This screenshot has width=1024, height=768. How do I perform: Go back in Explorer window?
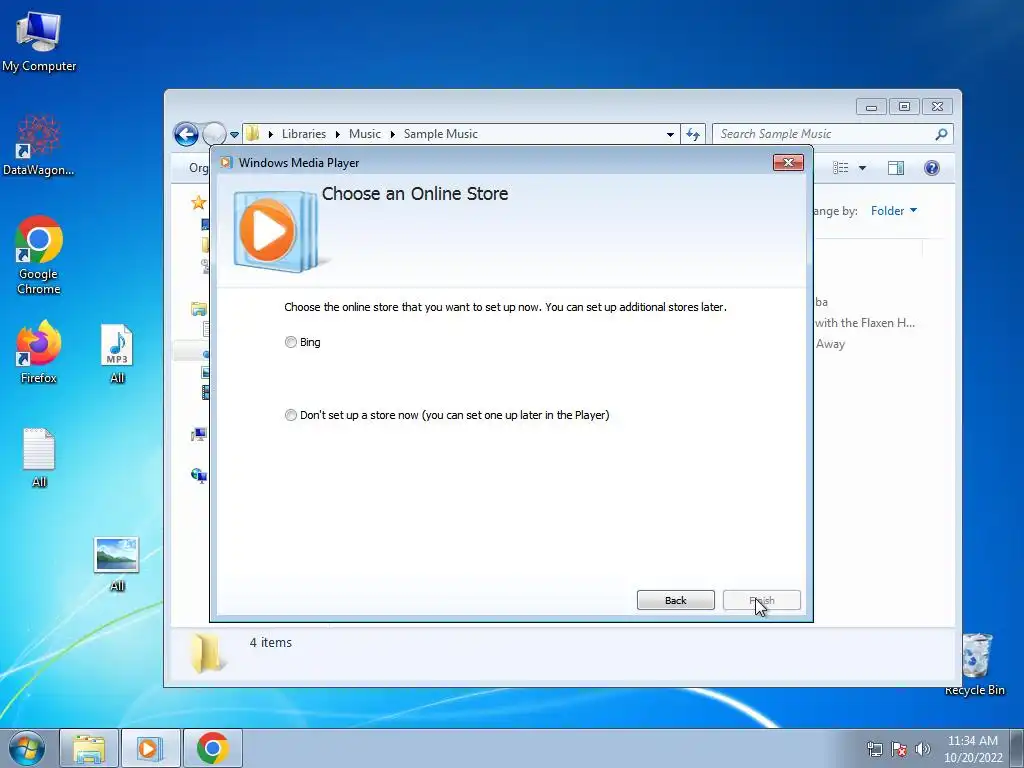point(186,135)
